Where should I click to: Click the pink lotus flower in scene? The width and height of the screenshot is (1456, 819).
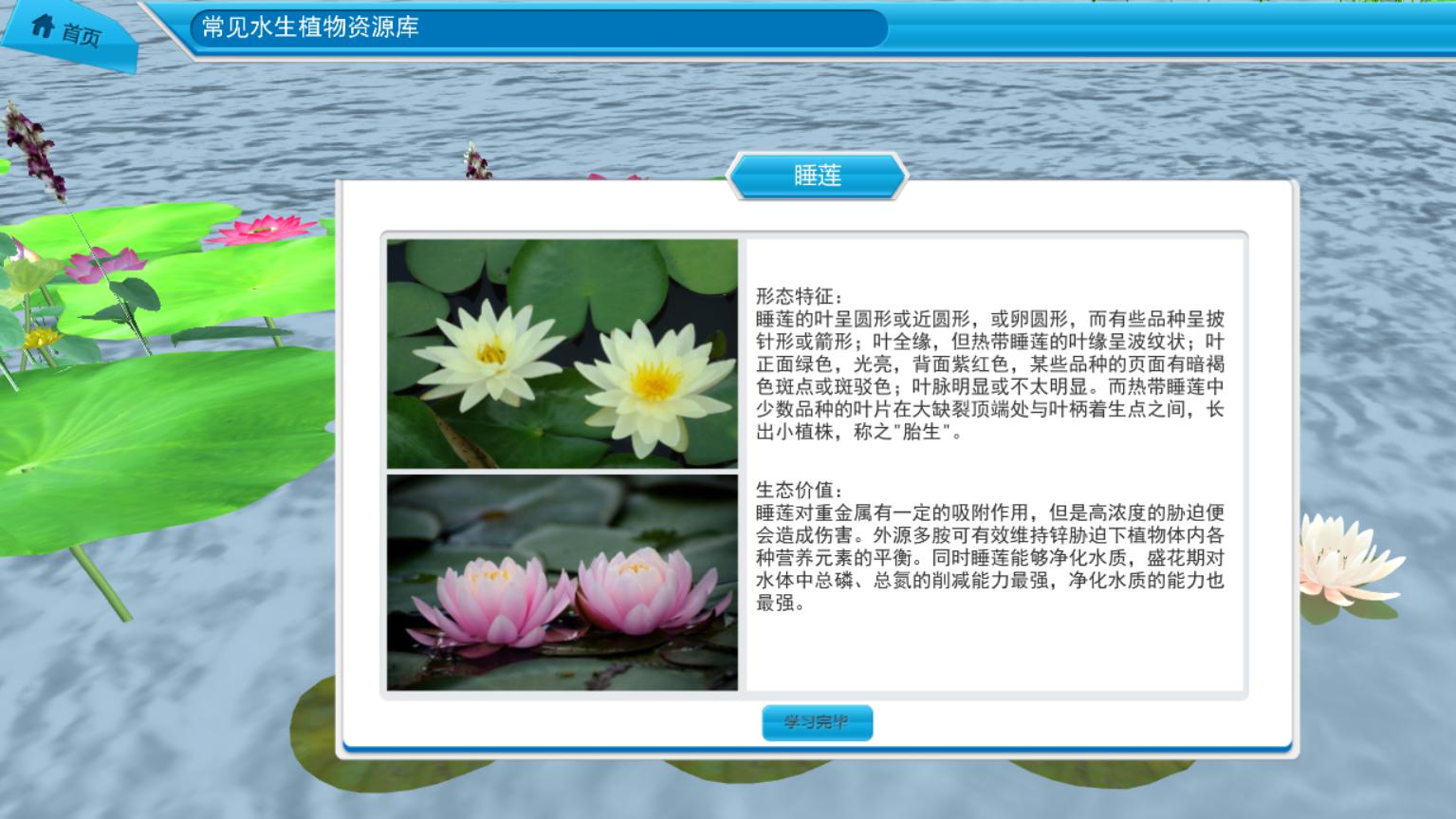[261, 229]
